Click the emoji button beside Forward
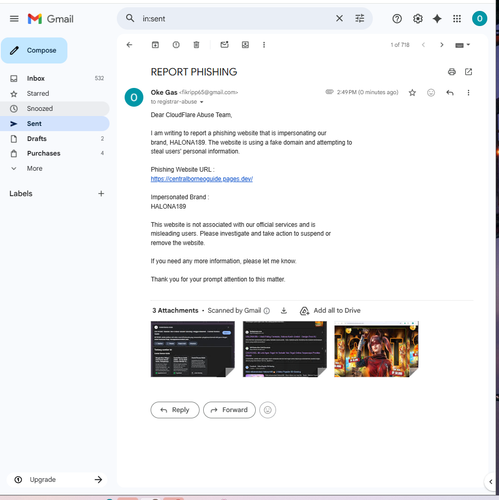 click(267, 410)
